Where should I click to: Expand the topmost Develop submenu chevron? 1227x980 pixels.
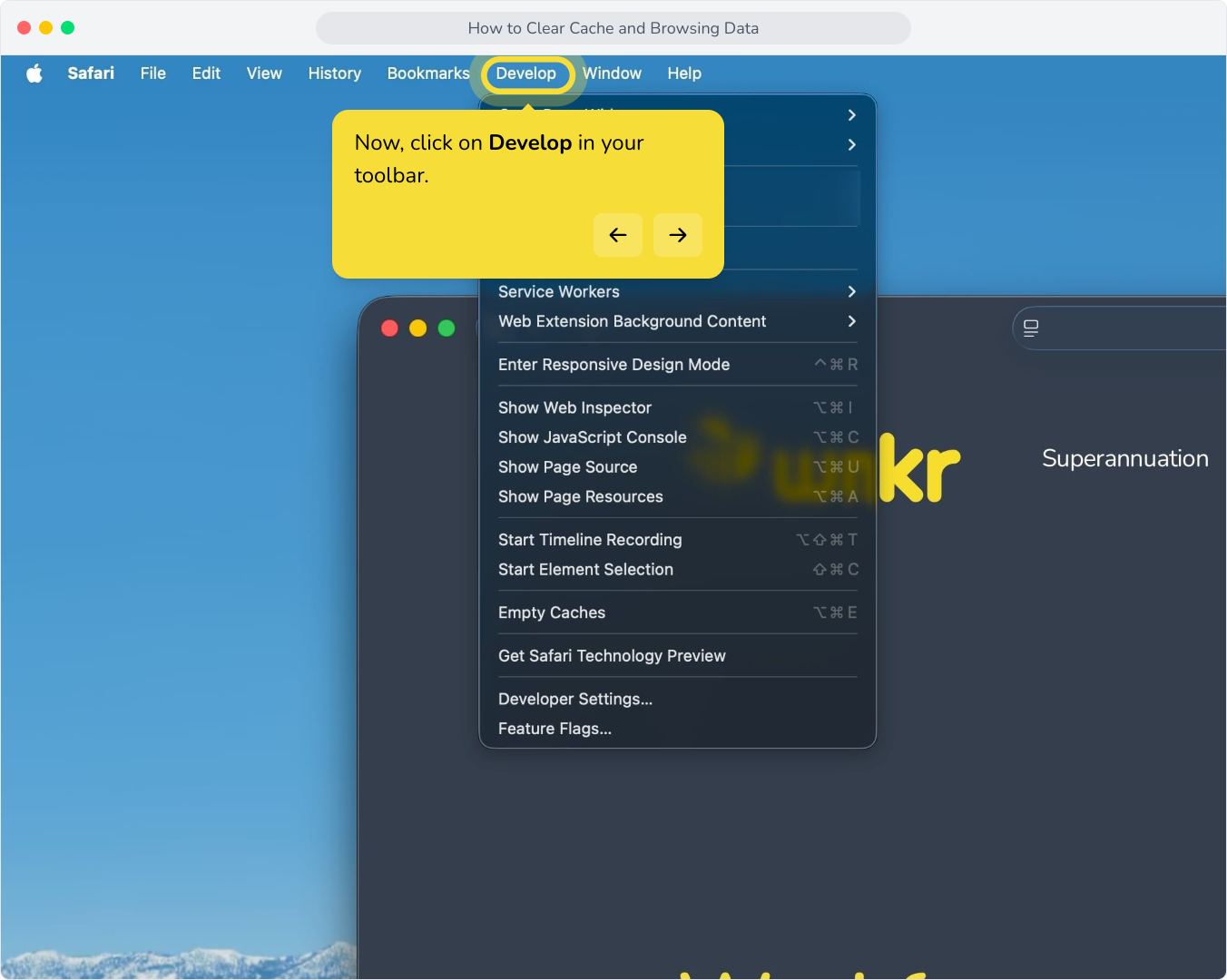point(851,115)
